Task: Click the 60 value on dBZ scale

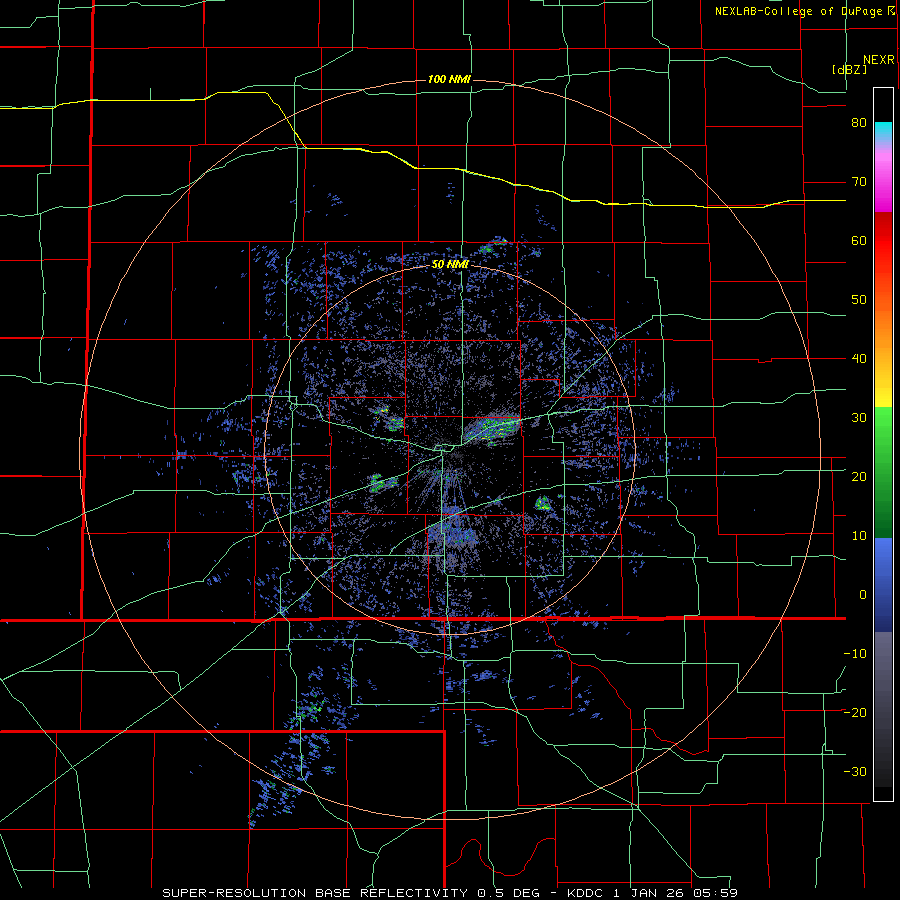Action: (859, 240)
